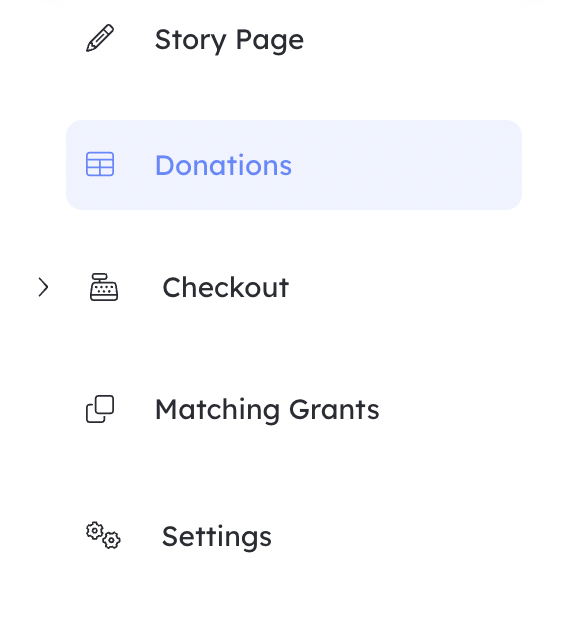Click the table grid icon for Donations
The image size is (566, 626).
[100, 164]
